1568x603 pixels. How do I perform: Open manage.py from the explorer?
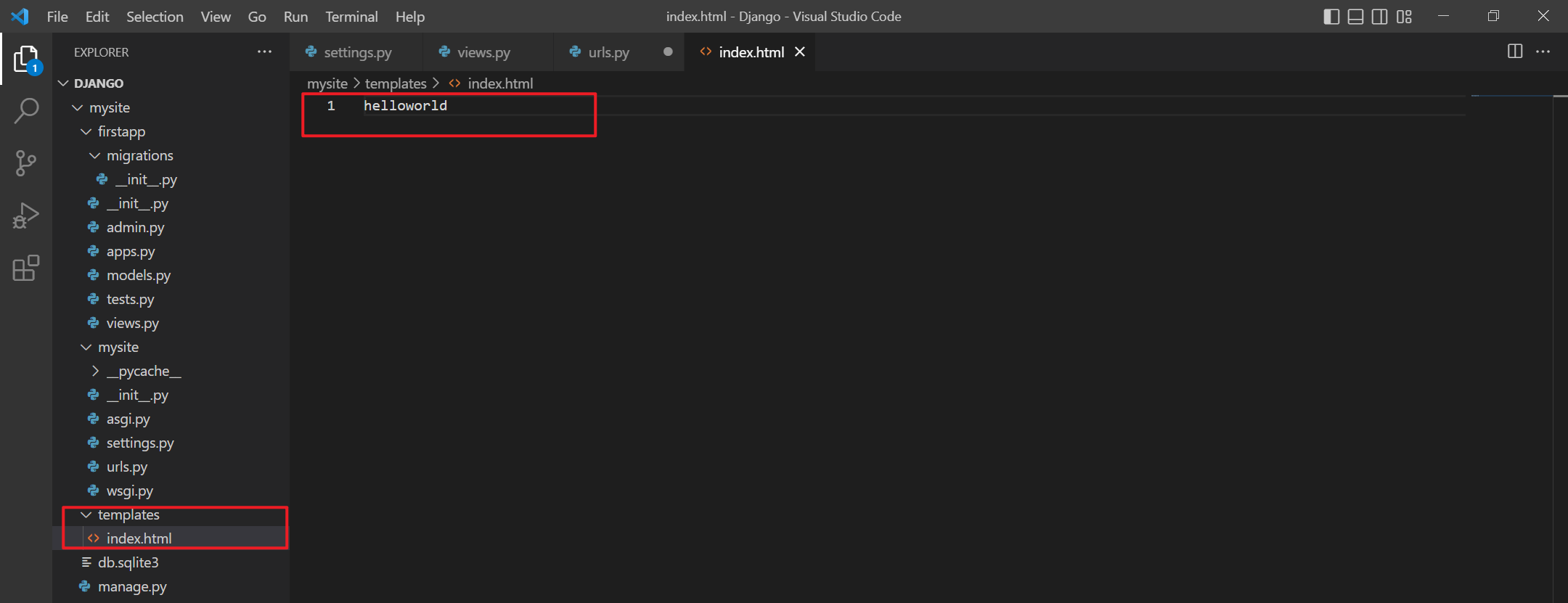132,586
